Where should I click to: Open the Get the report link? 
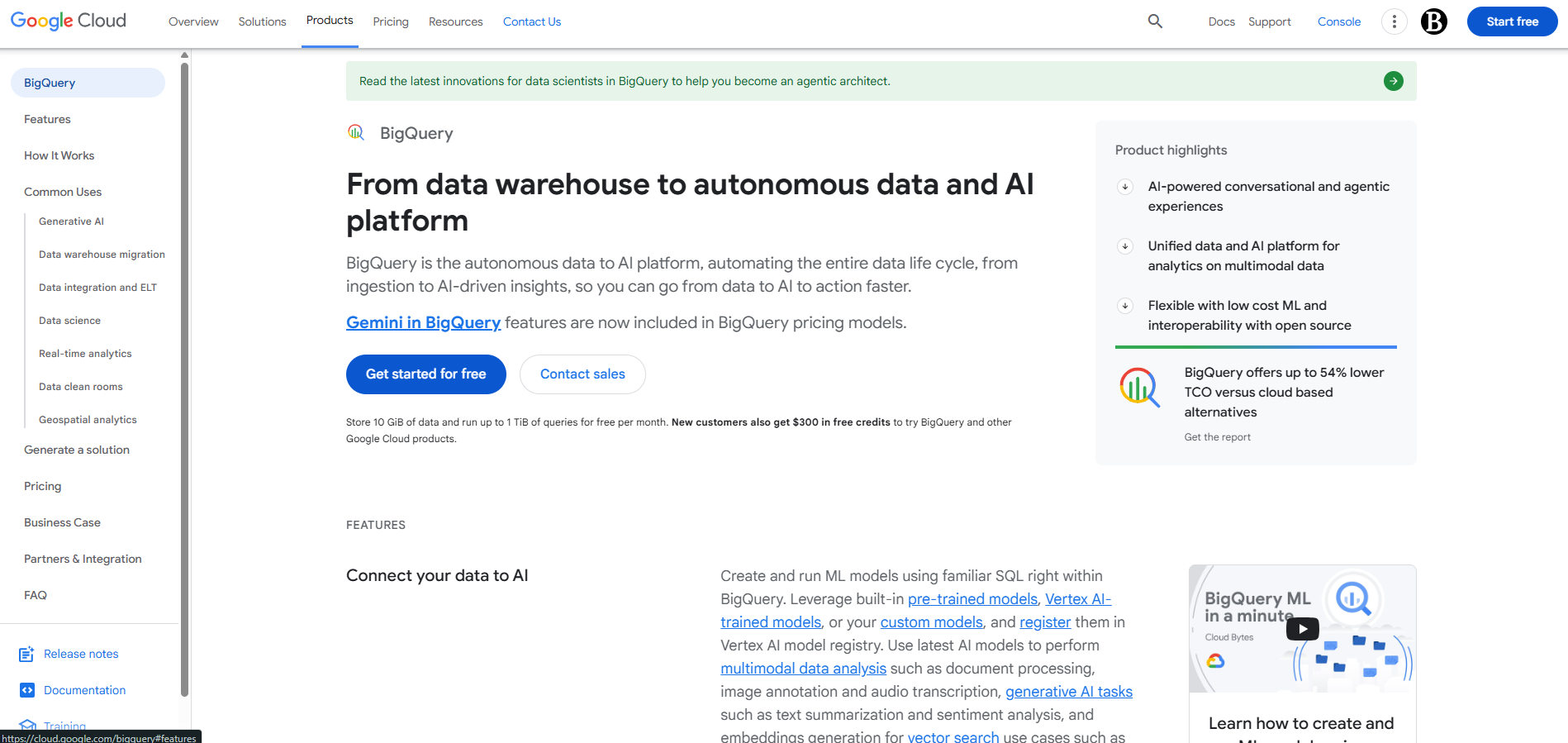tap(1217, 437)
